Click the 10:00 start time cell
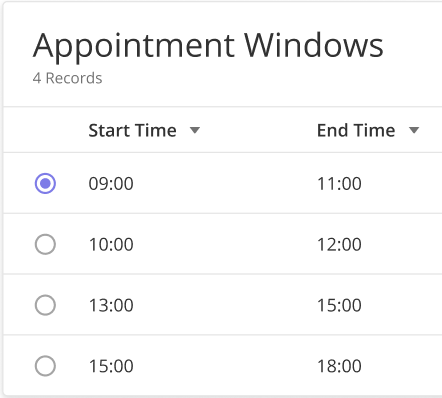Viewport: 442px width, 398px height. pyautogui.click(x=111, y=244)
